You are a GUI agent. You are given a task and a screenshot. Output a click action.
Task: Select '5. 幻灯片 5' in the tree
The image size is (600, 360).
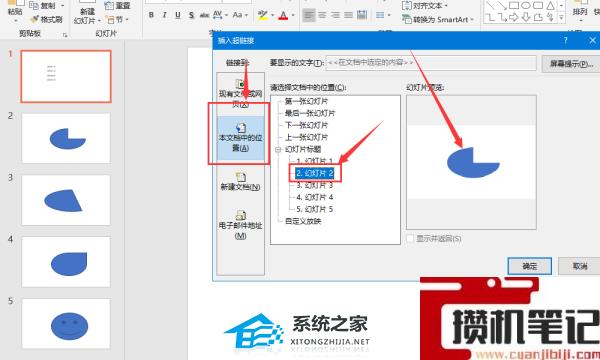(315, 209)
